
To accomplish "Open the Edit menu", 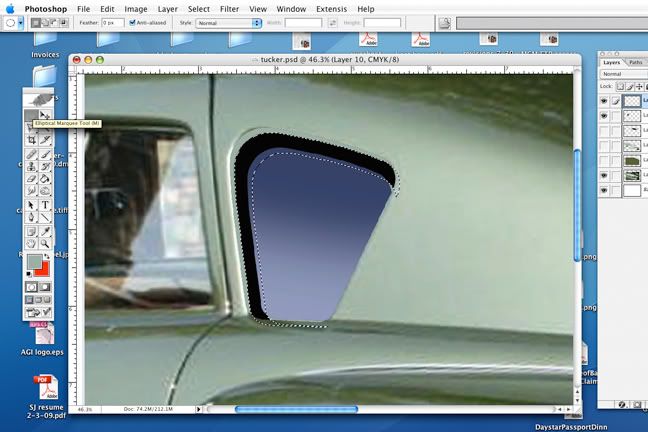I will click(107, 9).
